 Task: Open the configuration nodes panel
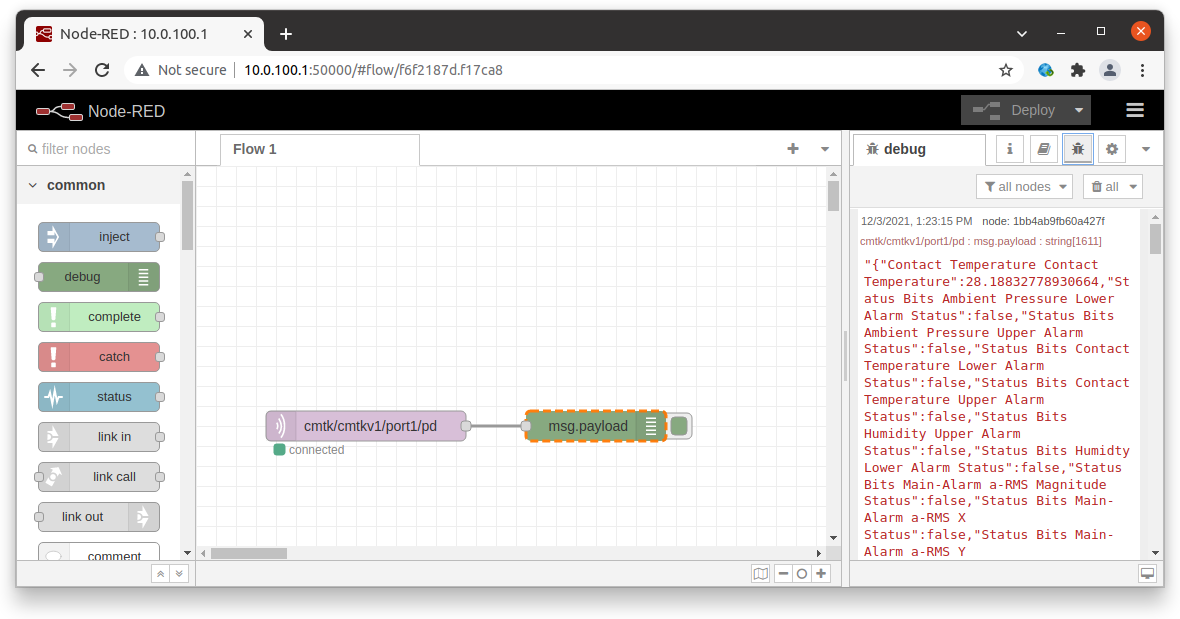coord(1112,148)
